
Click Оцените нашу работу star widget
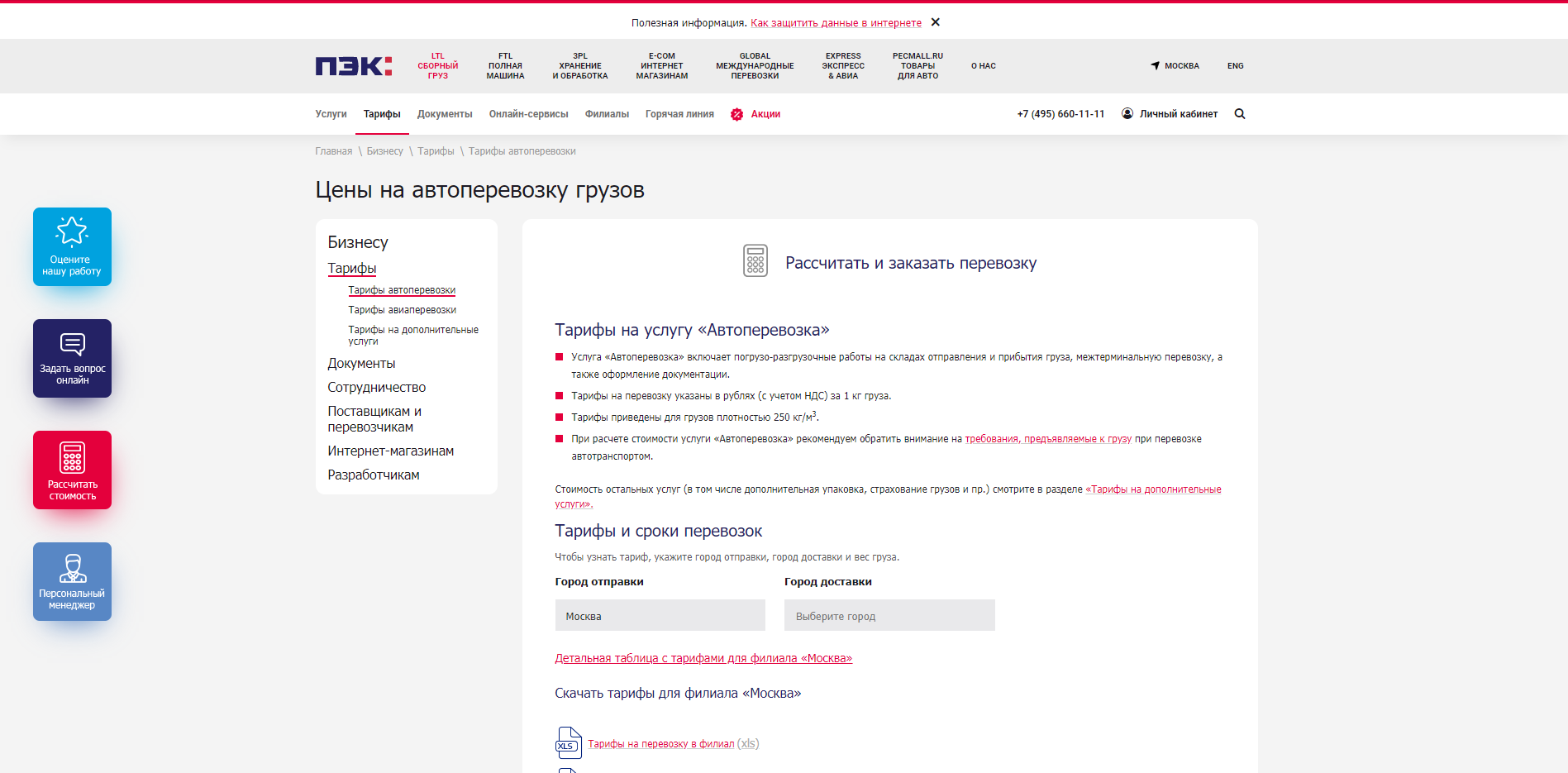tap(72, 246)
